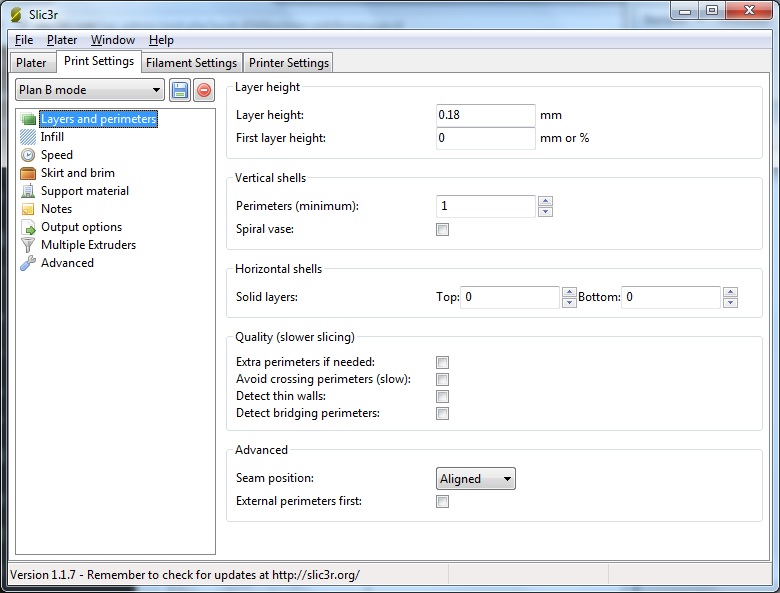
Task: Open Support material settings
Action: click(x=85, y=191)
